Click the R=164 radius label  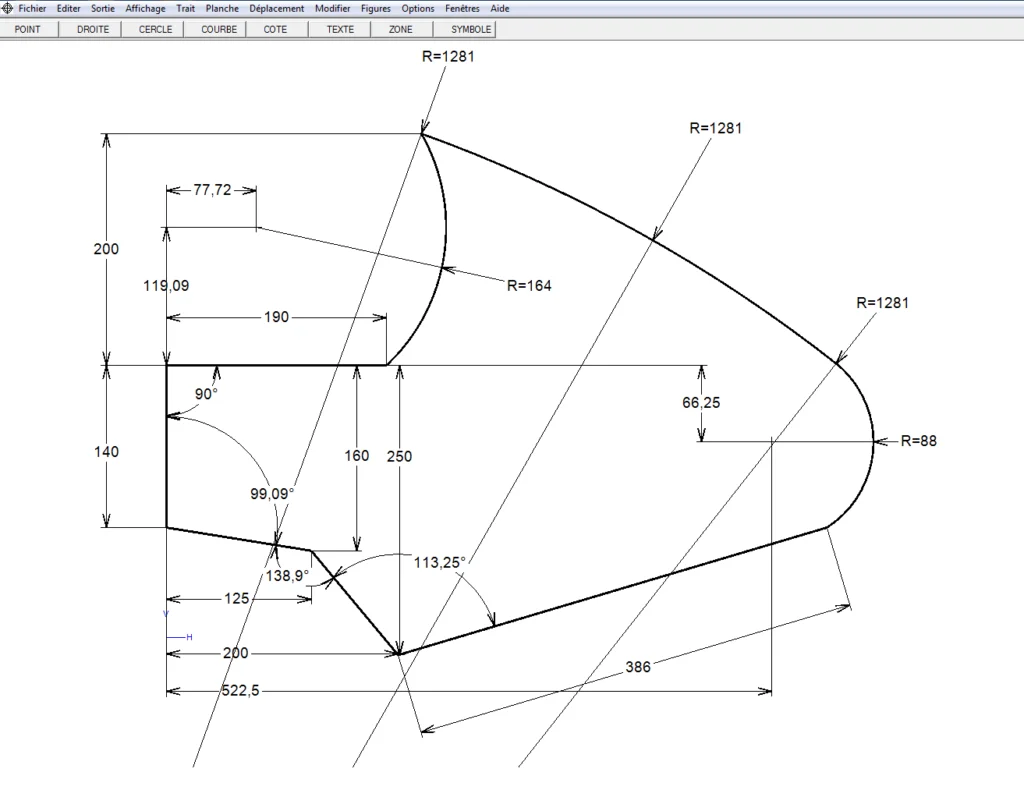(x=529, y=285)
